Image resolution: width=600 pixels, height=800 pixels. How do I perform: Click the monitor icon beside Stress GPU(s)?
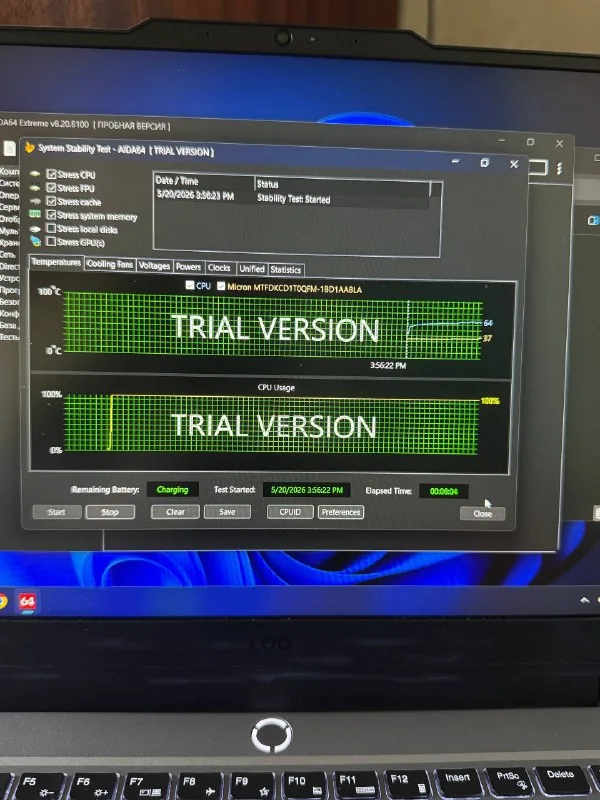35,241
